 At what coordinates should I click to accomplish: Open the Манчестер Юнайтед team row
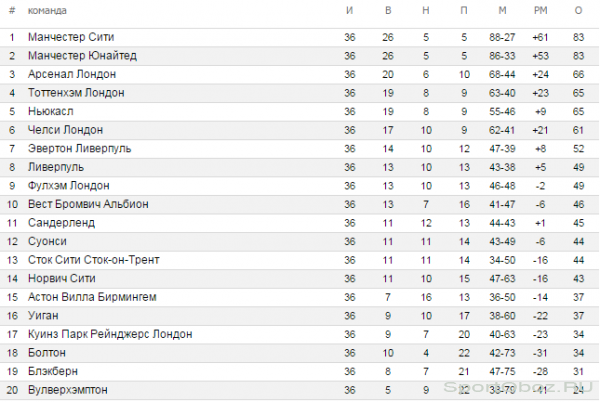tap(300, 56)
